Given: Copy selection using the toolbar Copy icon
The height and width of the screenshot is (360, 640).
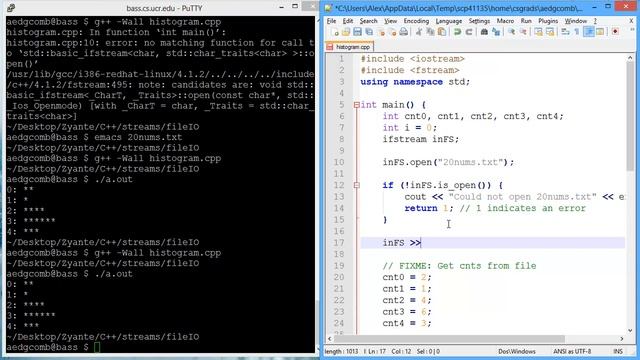Looking at the screenshot, I should [x=430, y=32].
